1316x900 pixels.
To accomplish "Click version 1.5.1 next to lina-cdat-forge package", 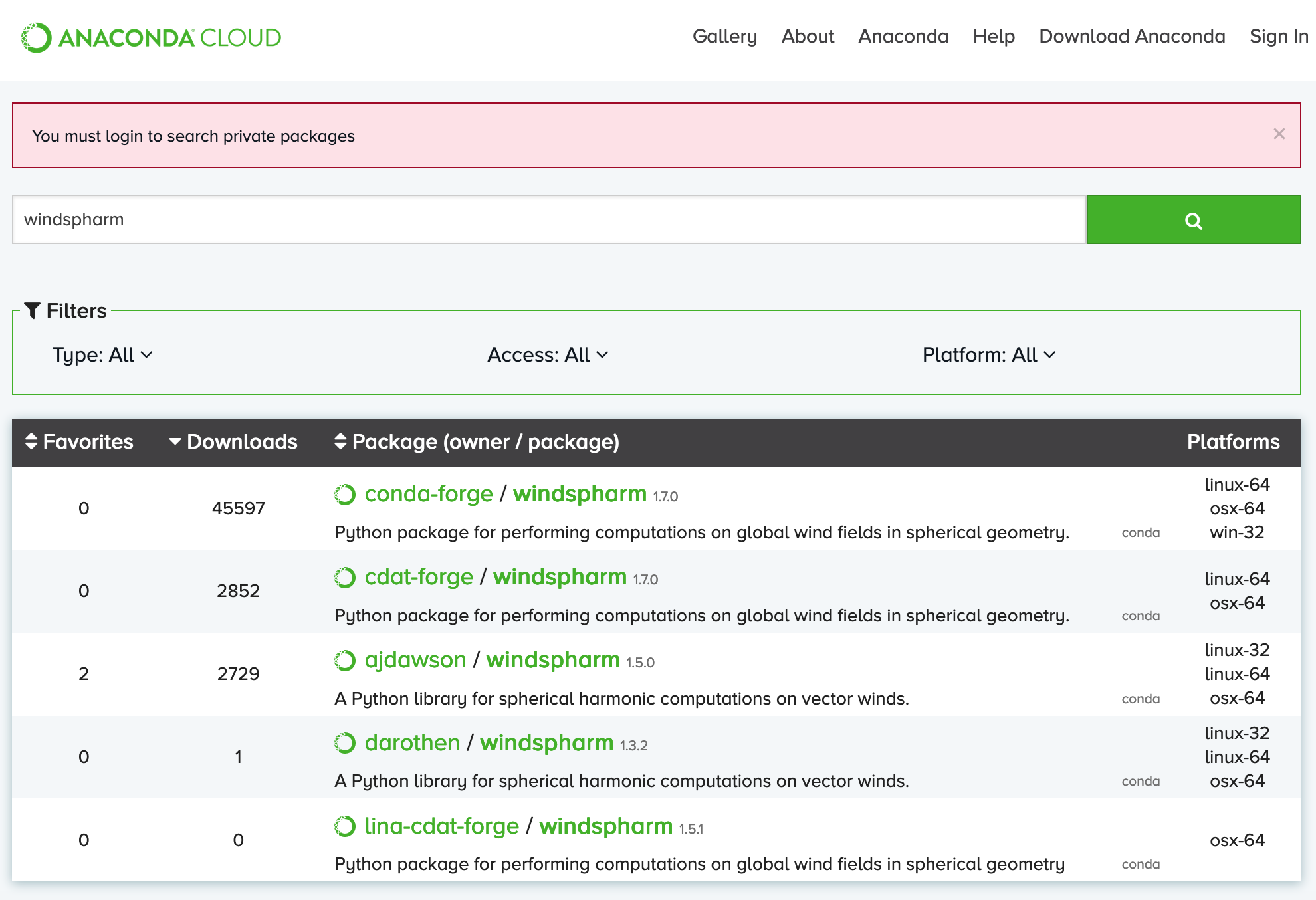I will coord(691,829).
